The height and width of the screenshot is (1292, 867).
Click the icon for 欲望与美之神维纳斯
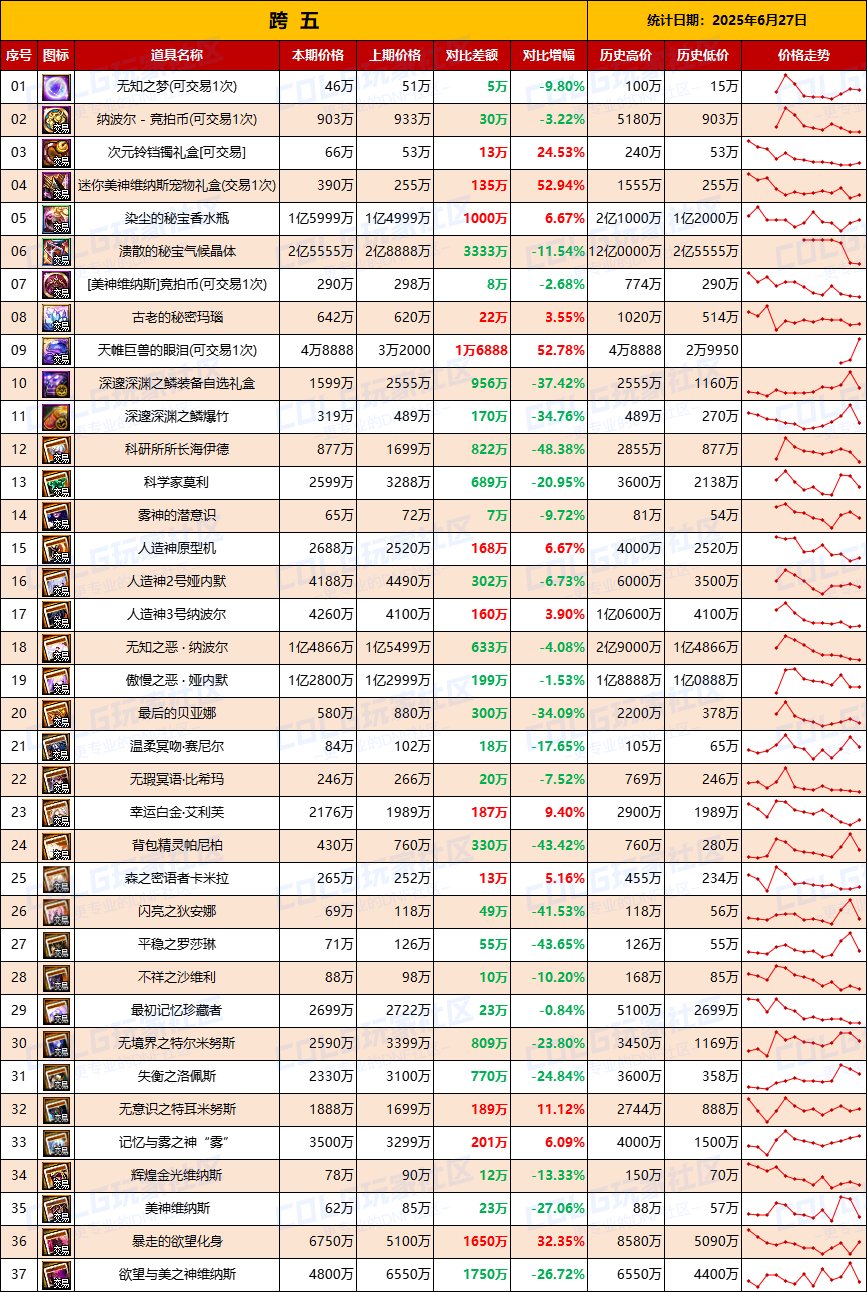coord(56,1275)
